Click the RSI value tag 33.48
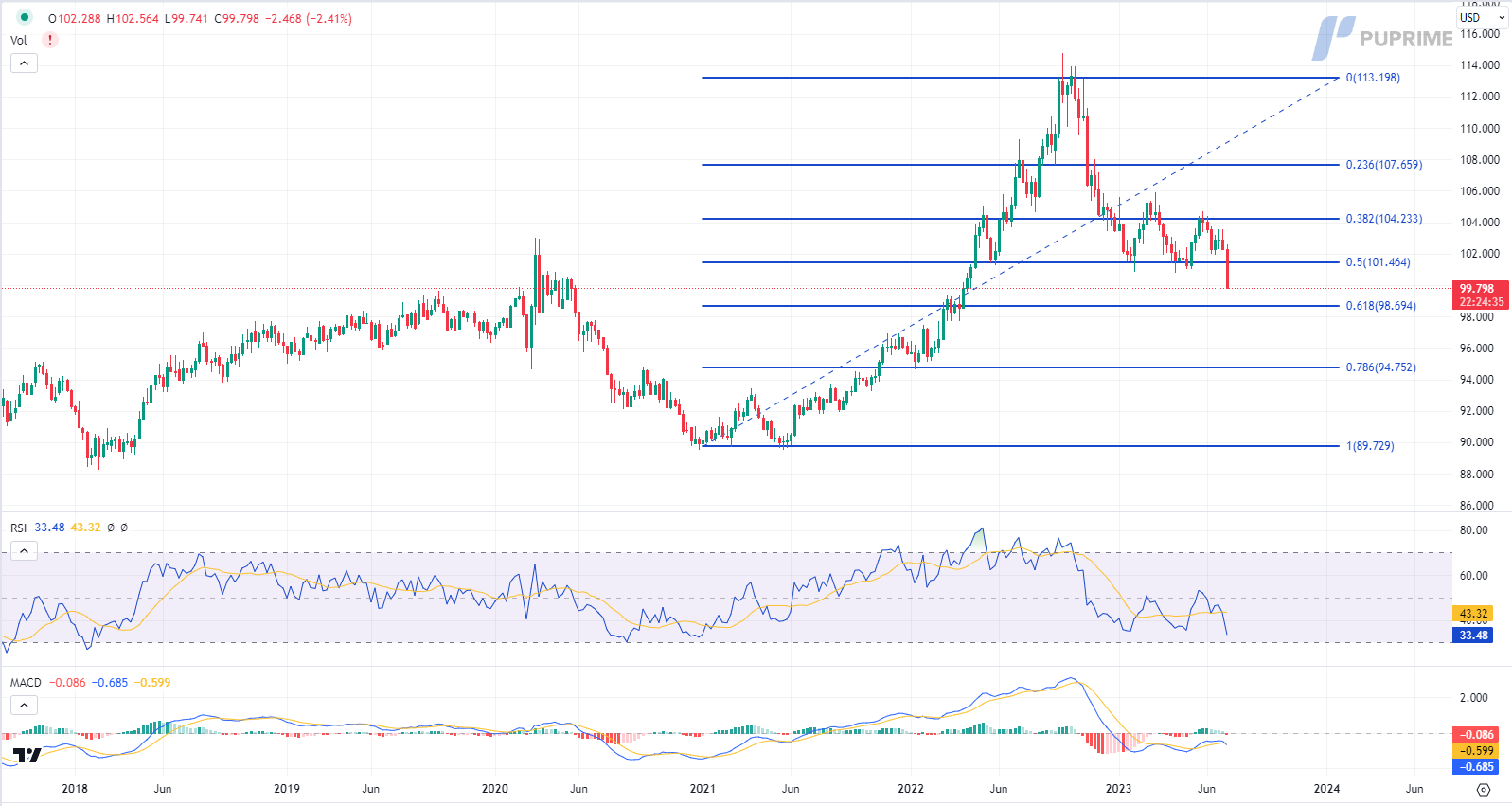1512x806 pixels. point(1472,636)
